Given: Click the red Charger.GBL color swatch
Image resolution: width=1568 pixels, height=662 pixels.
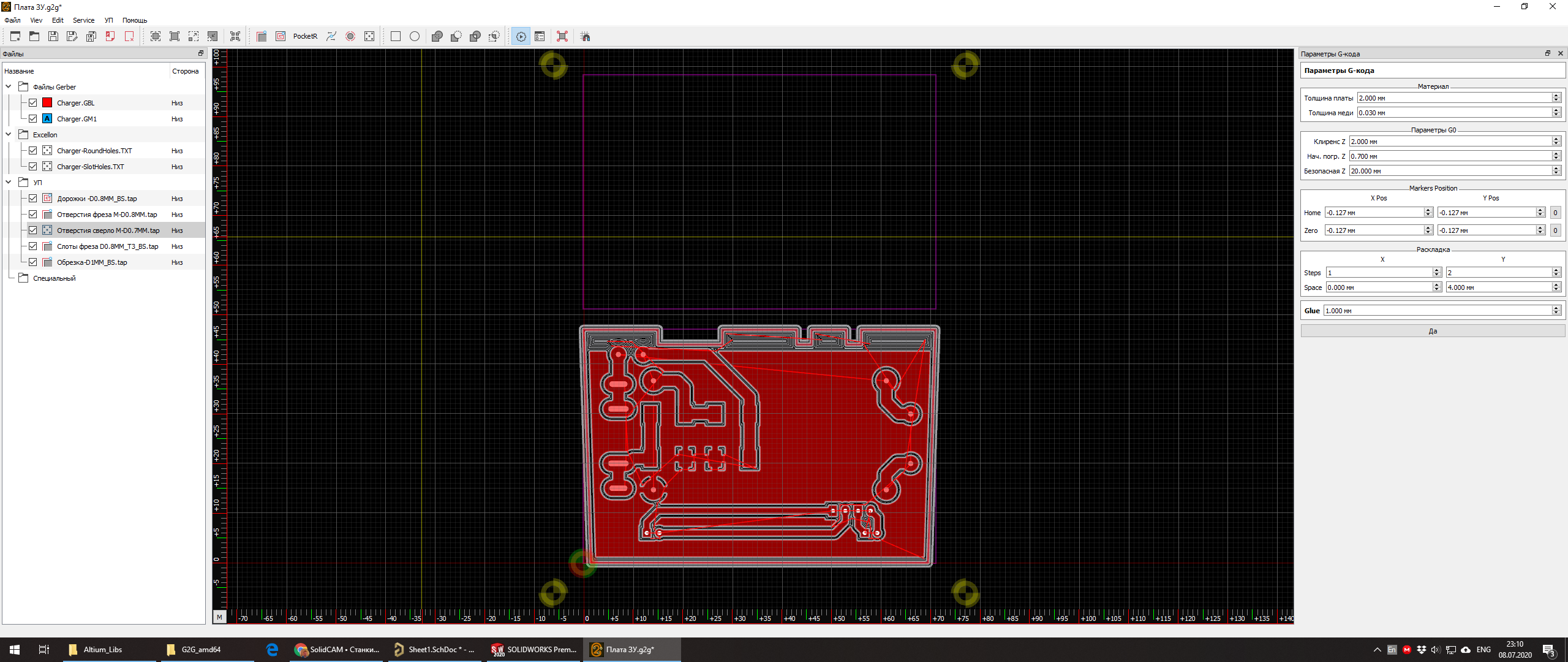Looking at the screenshot, I should click(x=47, y=103).
